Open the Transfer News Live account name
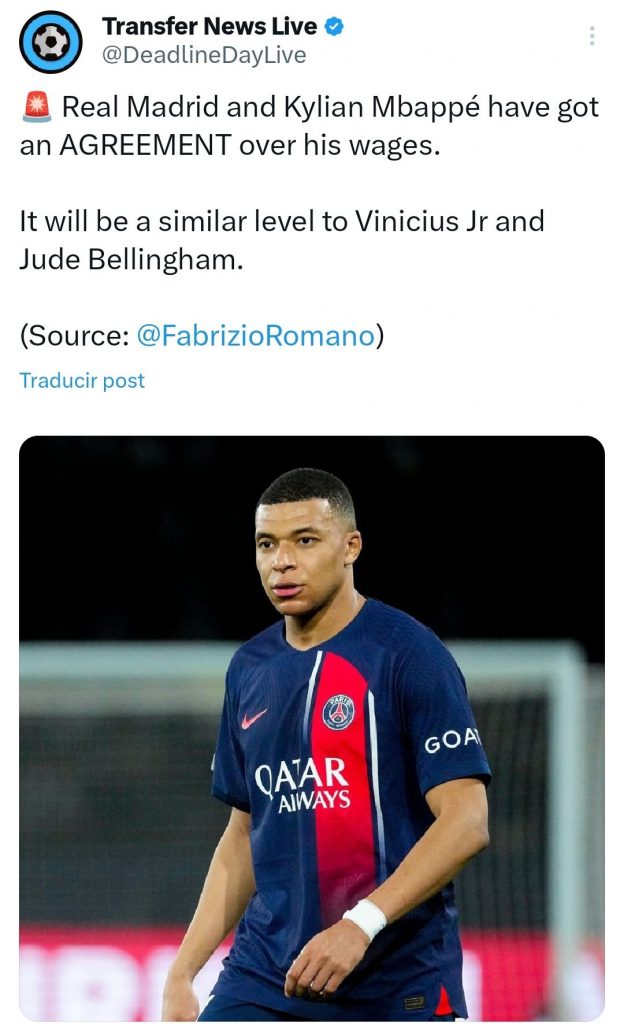Screen dimensions: 624x1024 click(209, 27)
